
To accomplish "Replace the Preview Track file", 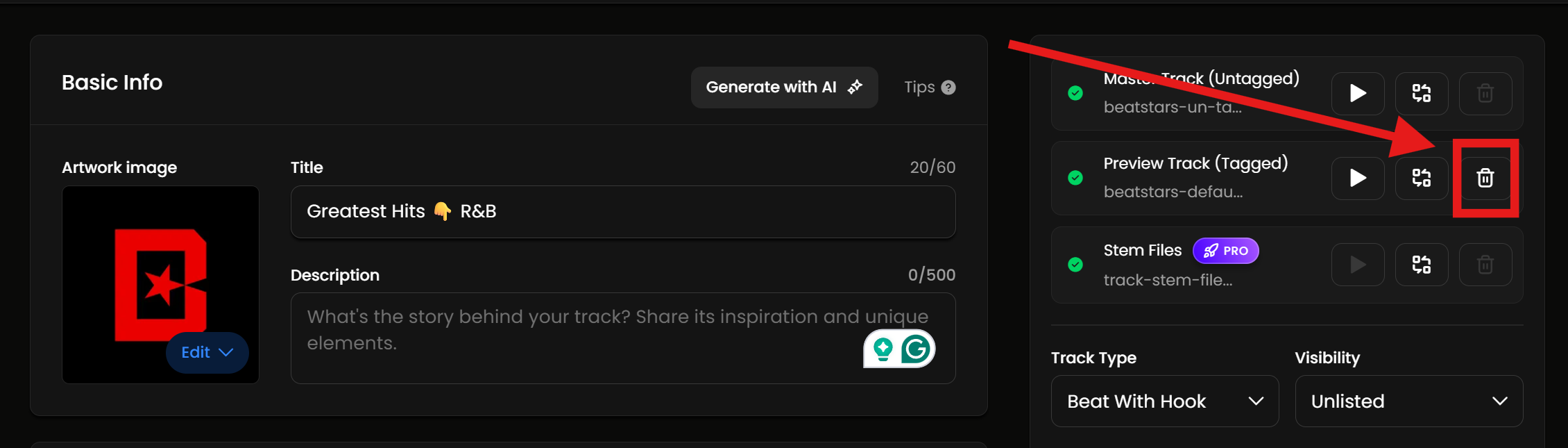I will (1422, 178).
